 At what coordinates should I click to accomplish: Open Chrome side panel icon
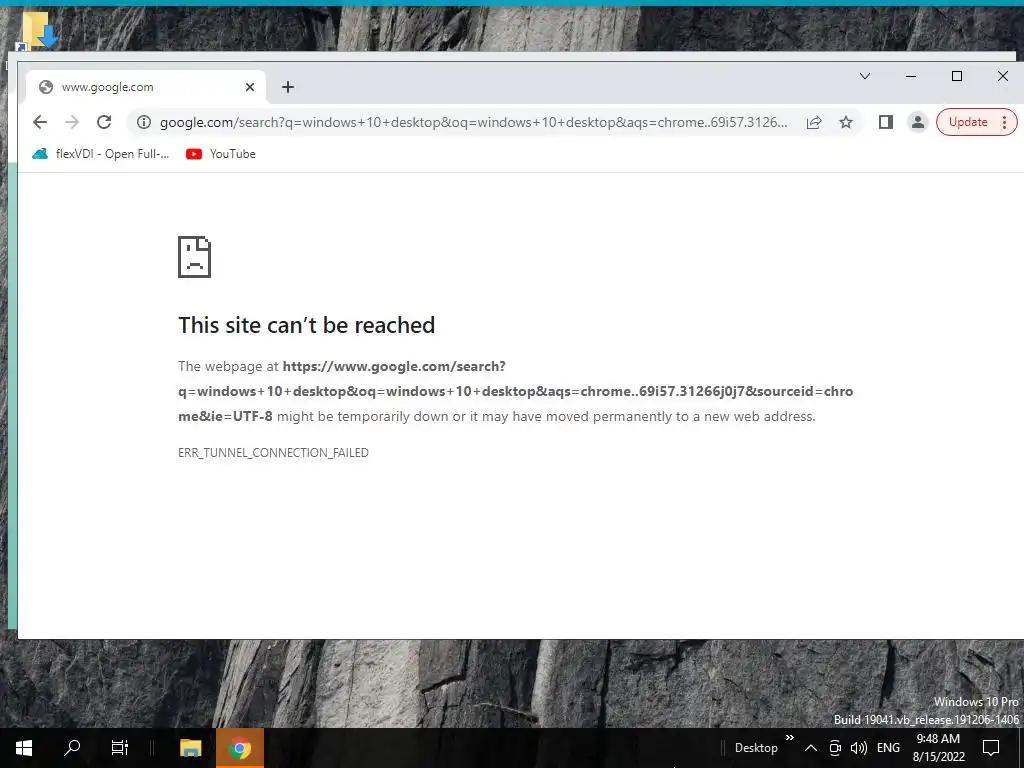coord(886,122)
